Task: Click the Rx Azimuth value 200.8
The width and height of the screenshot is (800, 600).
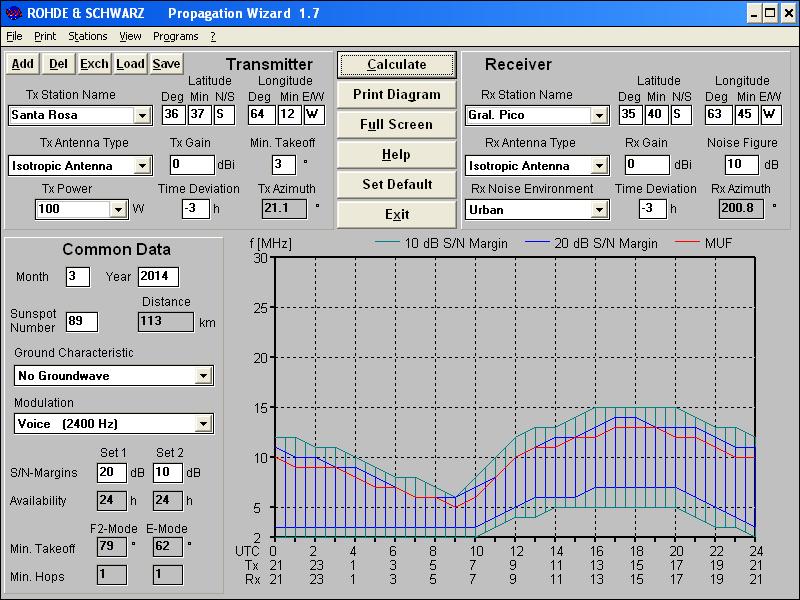Action: (741, 209)
